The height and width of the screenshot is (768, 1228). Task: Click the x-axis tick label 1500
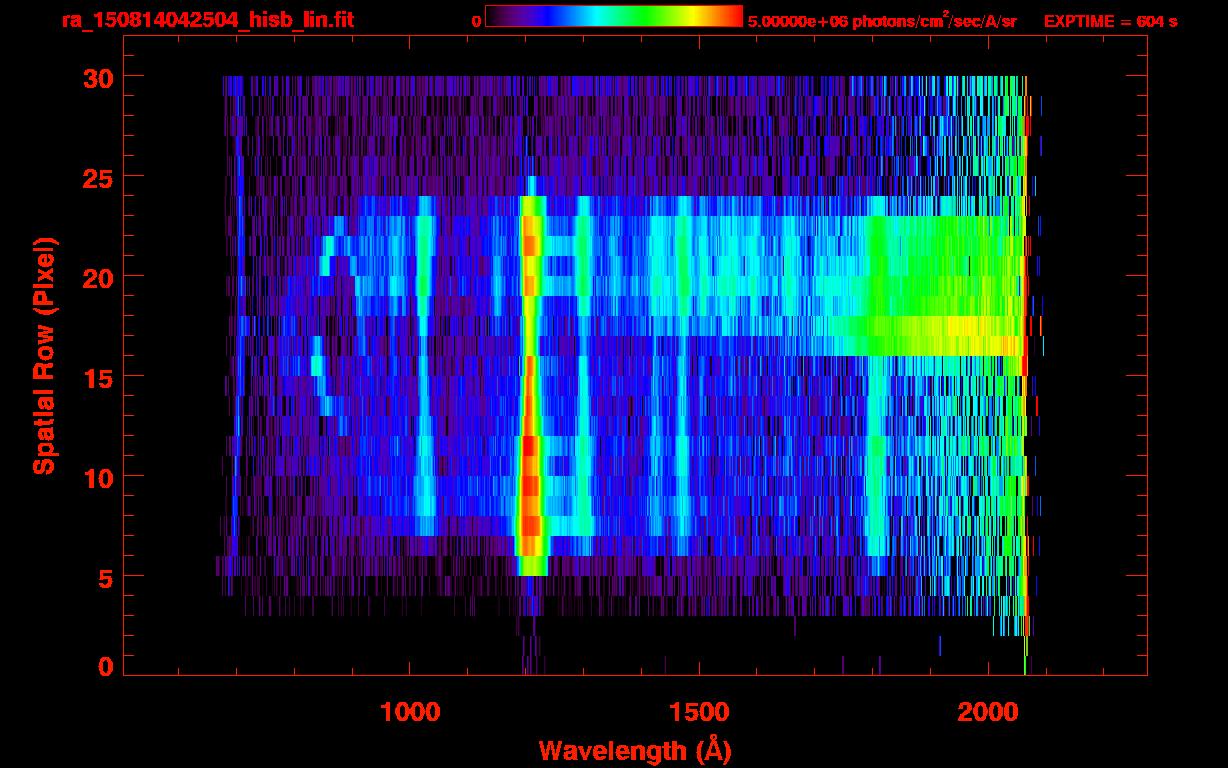(x=698, y=711)
